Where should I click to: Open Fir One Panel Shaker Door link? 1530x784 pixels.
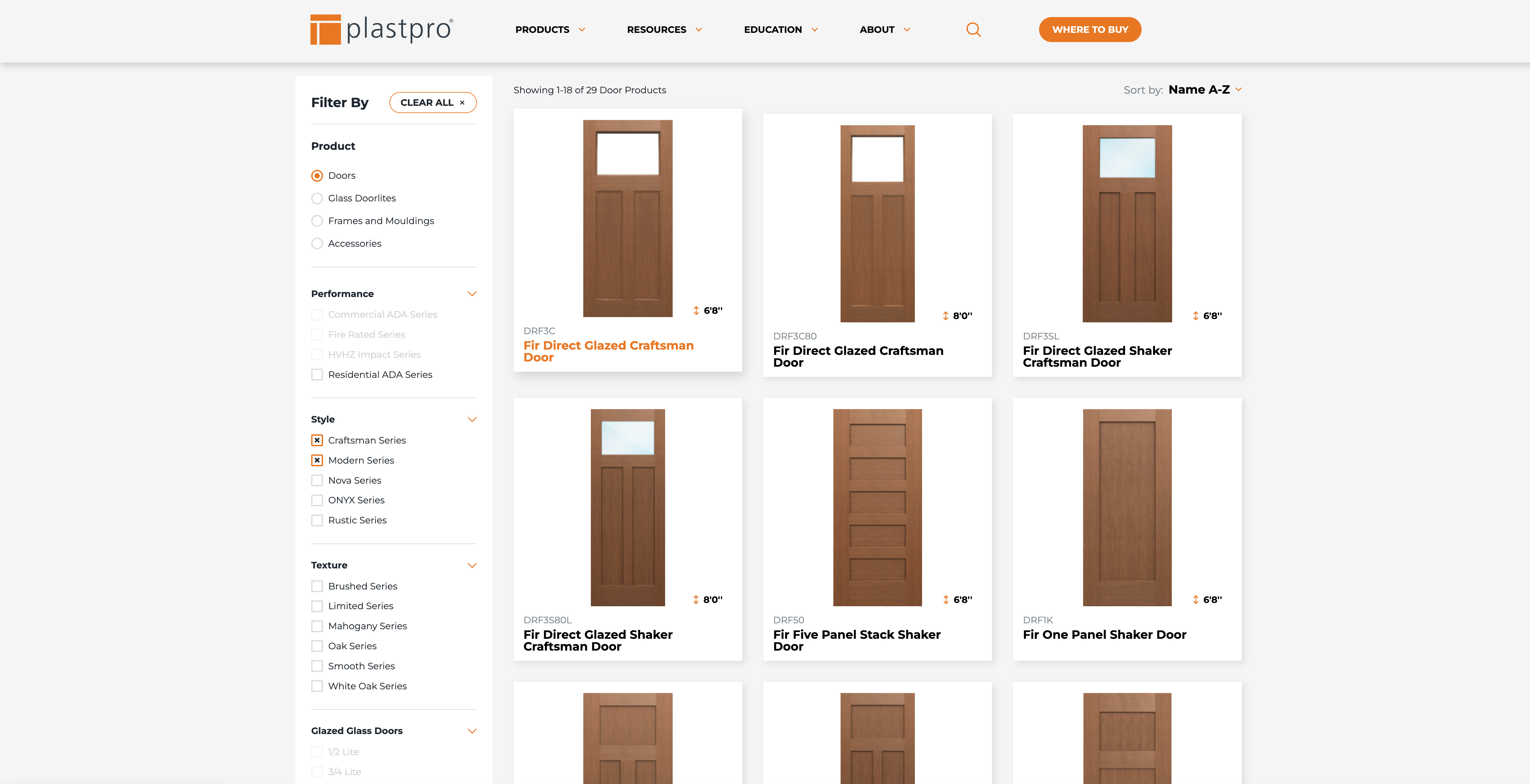click(1104, 635)
